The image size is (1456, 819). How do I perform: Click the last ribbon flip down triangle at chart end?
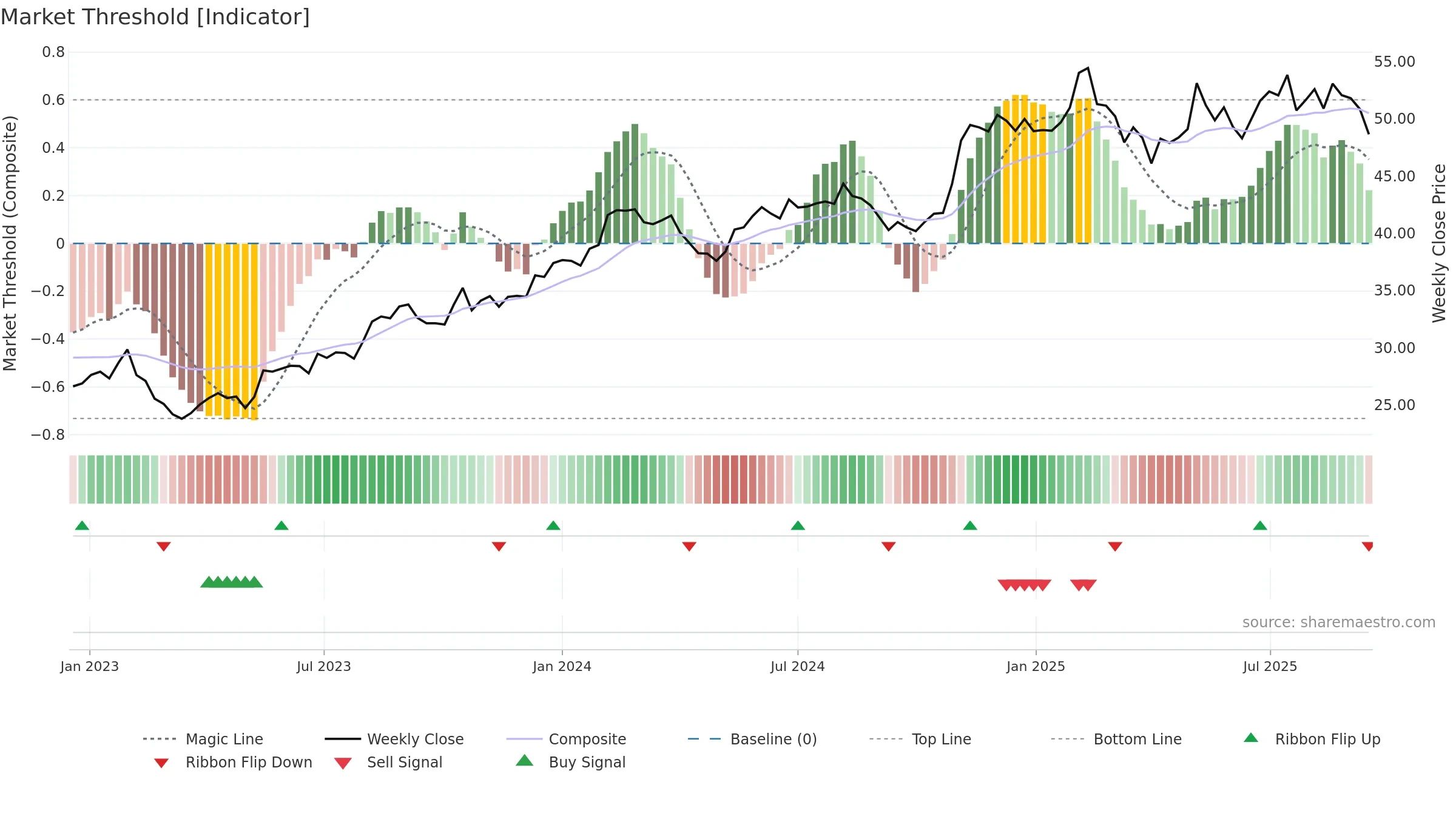tap(1367, 547)
